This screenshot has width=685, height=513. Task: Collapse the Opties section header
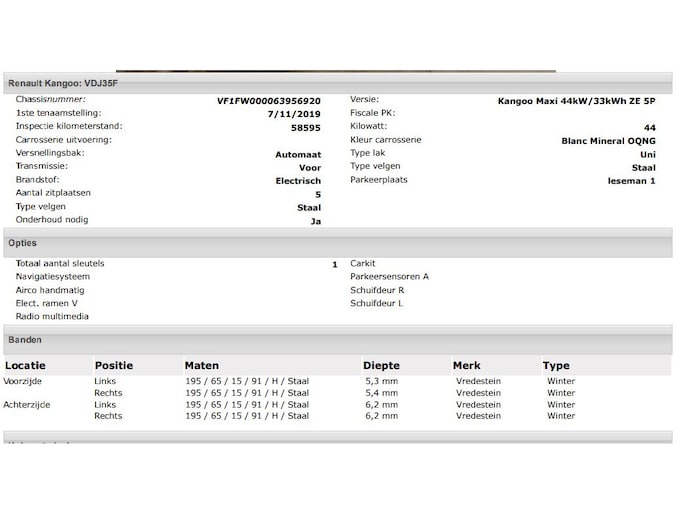point(22,243)
